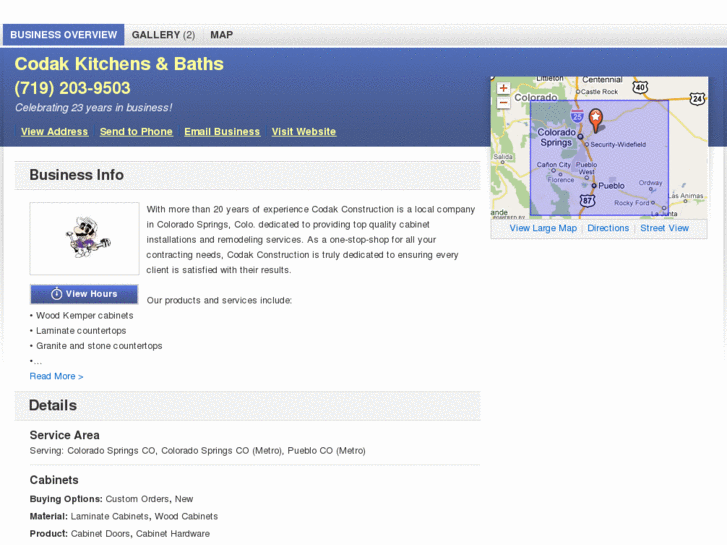Expand description with Read More link
727x545 pixels.
57,376
